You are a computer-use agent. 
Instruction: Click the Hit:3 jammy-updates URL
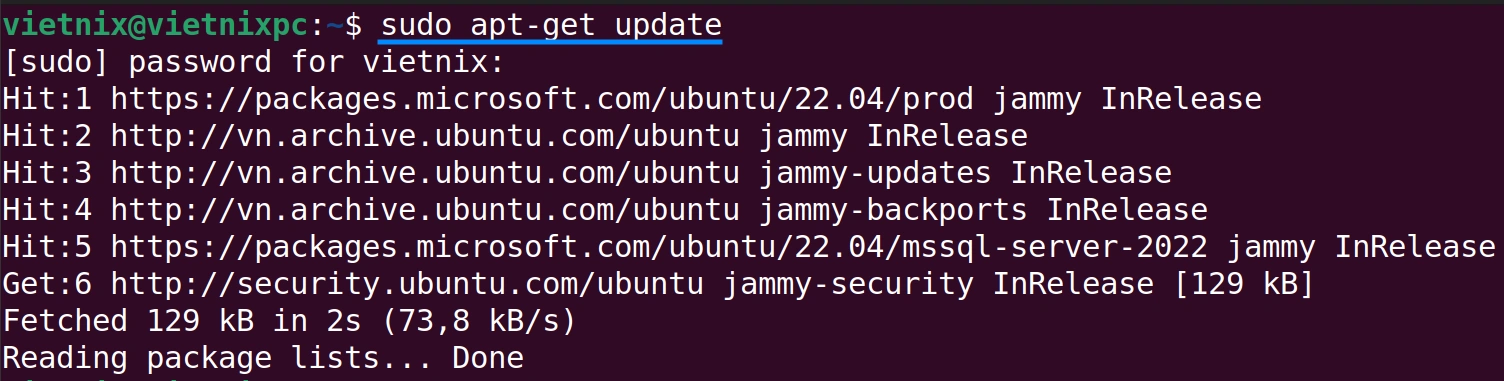424,173
